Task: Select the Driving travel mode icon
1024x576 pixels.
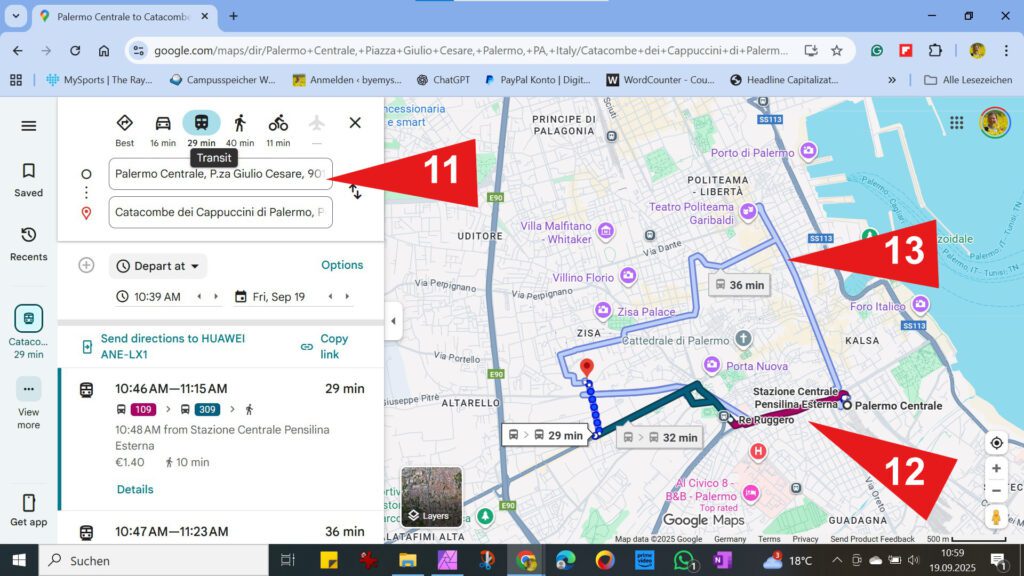Action: [x=162, y=123]
